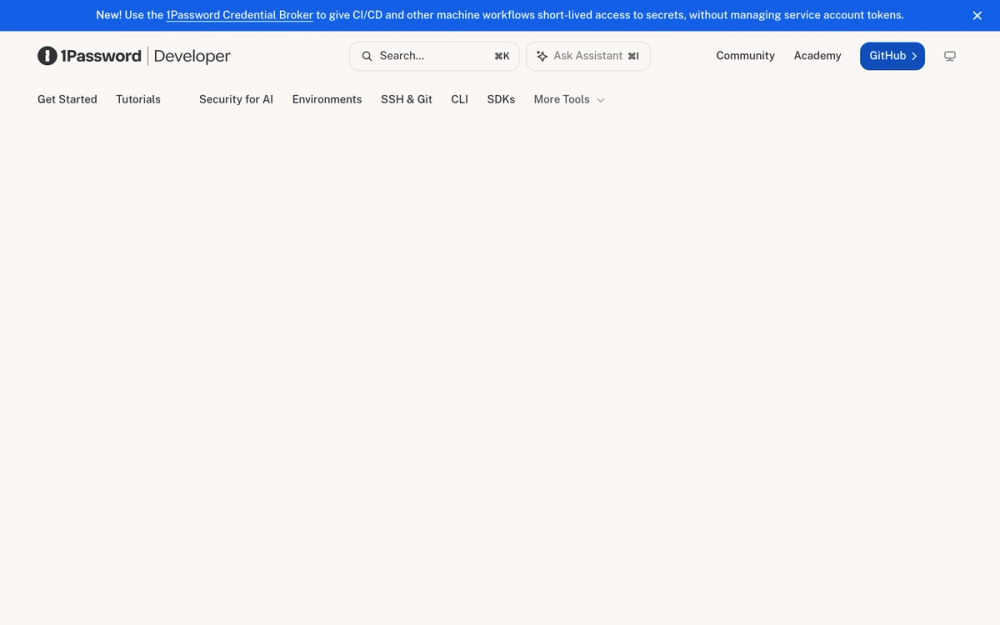Click the magnifying glass search icon
The height and width of the screenshot is (625, 1000).
(x=367, y=56)
